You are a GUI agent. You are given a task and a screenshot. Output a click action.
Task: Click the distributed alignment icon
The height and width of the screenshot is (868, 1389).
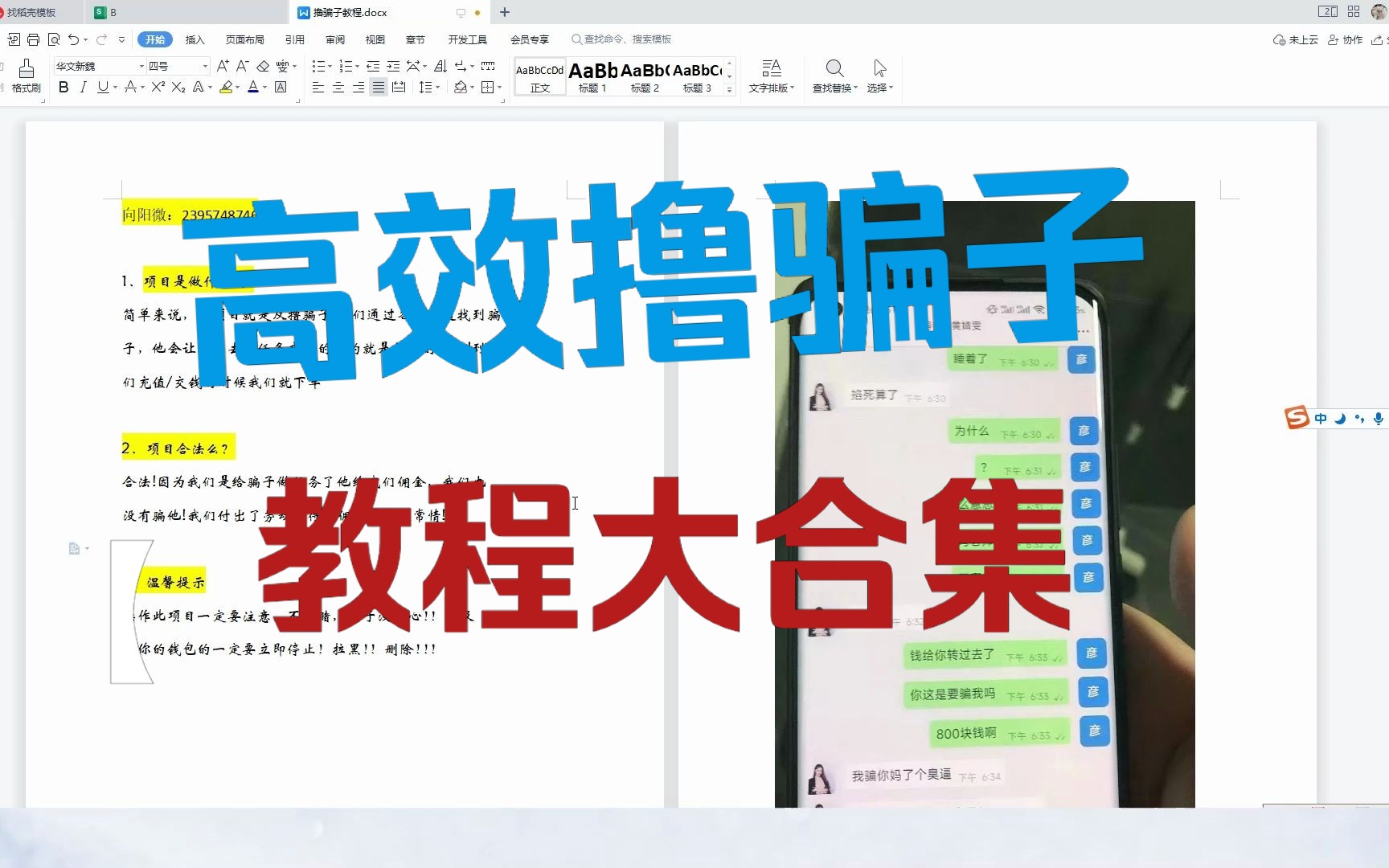pos(399,87)
